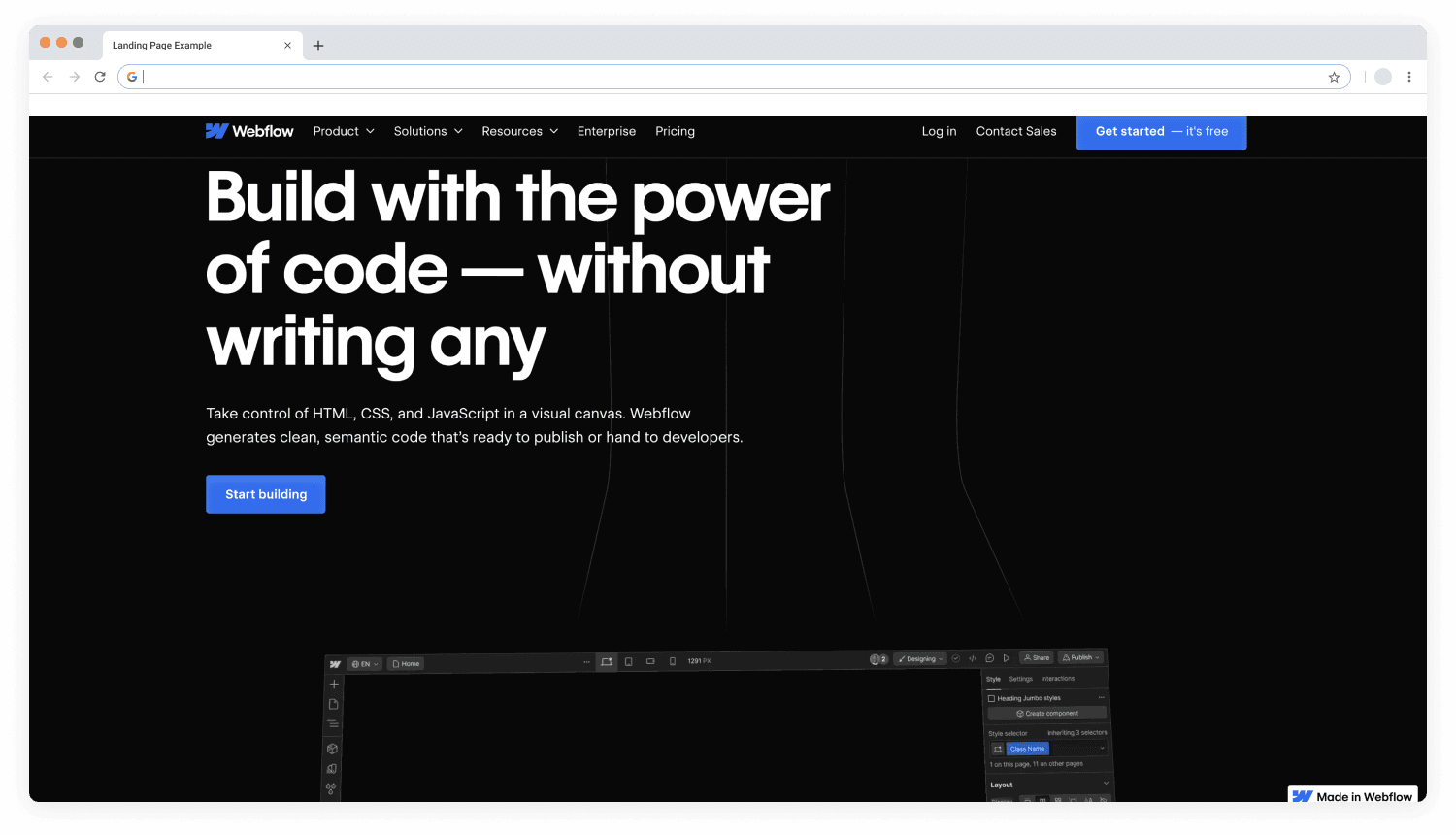Click the Start building button
The image size is (1456, 835).
click(x=266, y=494)
